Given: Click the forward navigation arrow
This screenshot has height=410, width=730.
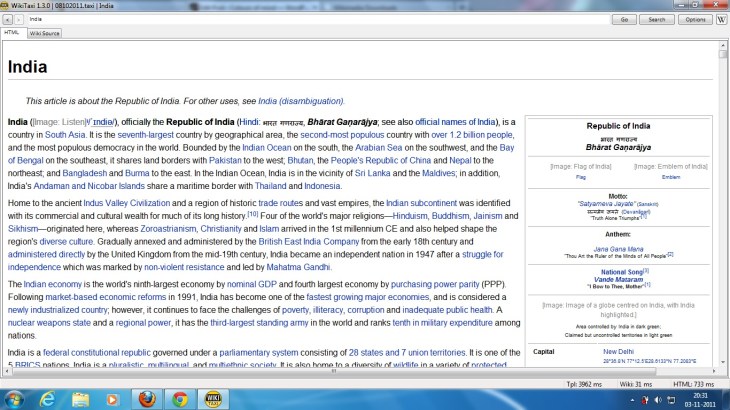Looking at the screenshot, I should pos(20,19).
